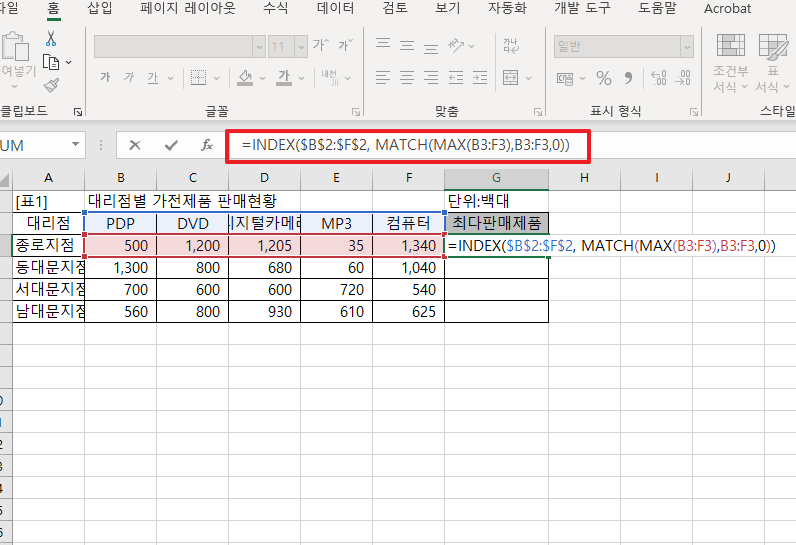The image size is (796, 545).
Task: Open alignment (맞춤) group dialog launcher
Action: 538,112
